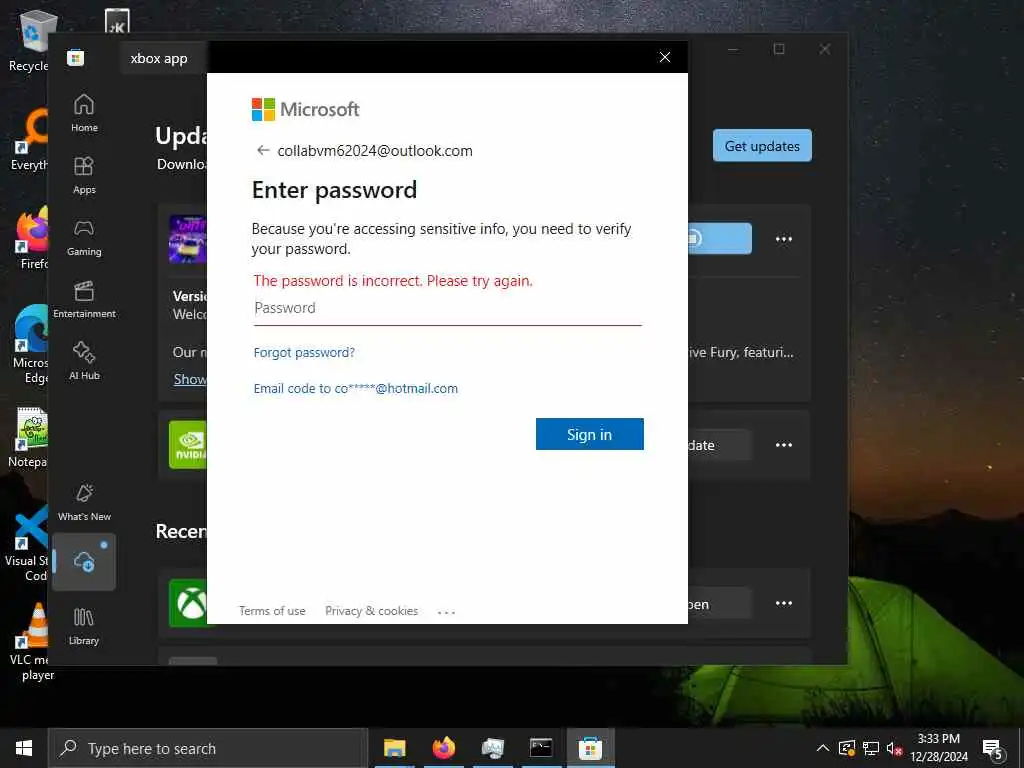This screenshot has width=1024, height=768.
Task: Open Entertainment section in Store sidebar
Action: pyautogui.click(x=84, y=299)
